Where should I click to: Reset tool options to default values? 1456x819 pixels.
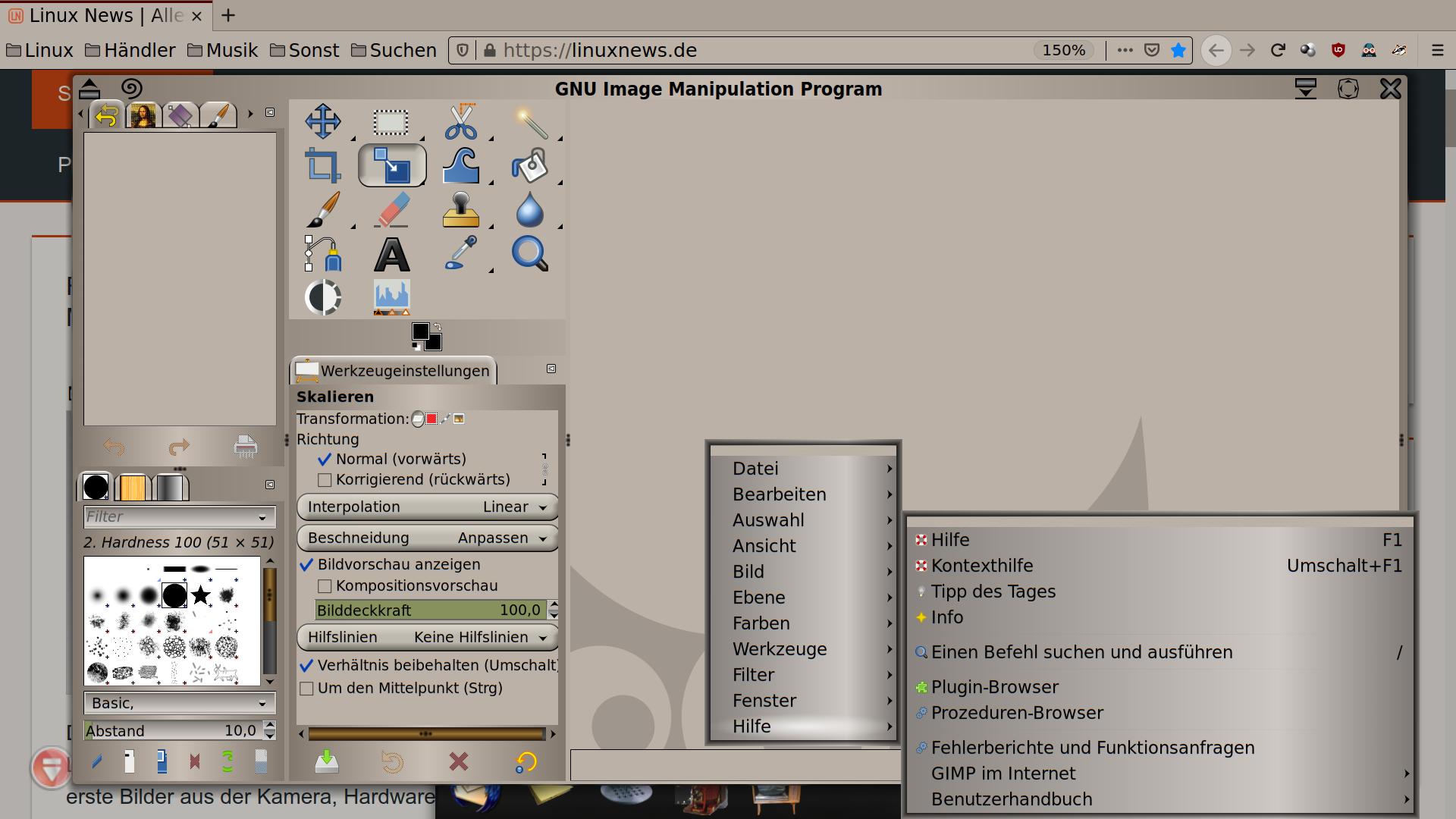(526, 761)
